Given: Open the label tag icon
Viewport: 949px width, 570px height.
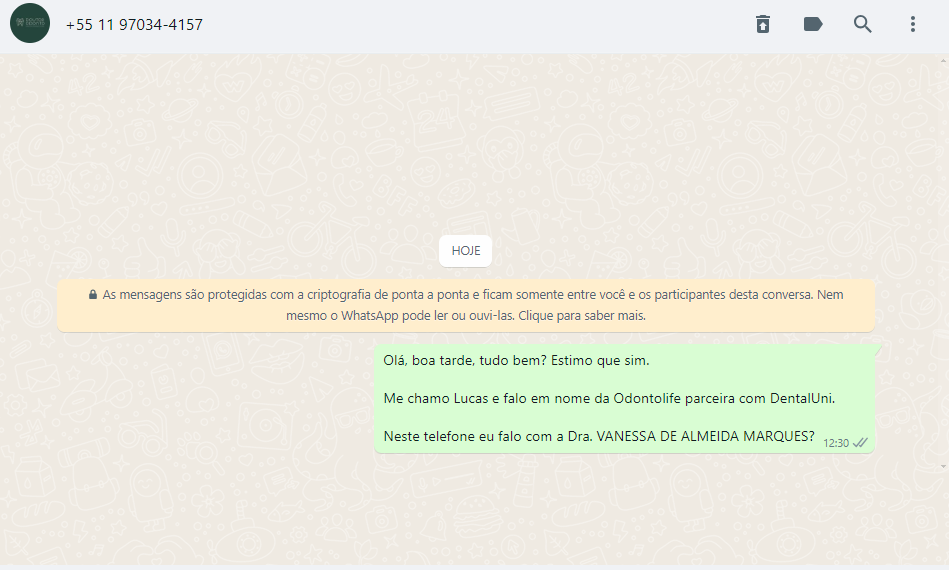Looking at the screenshot, I should coord(813,24).
